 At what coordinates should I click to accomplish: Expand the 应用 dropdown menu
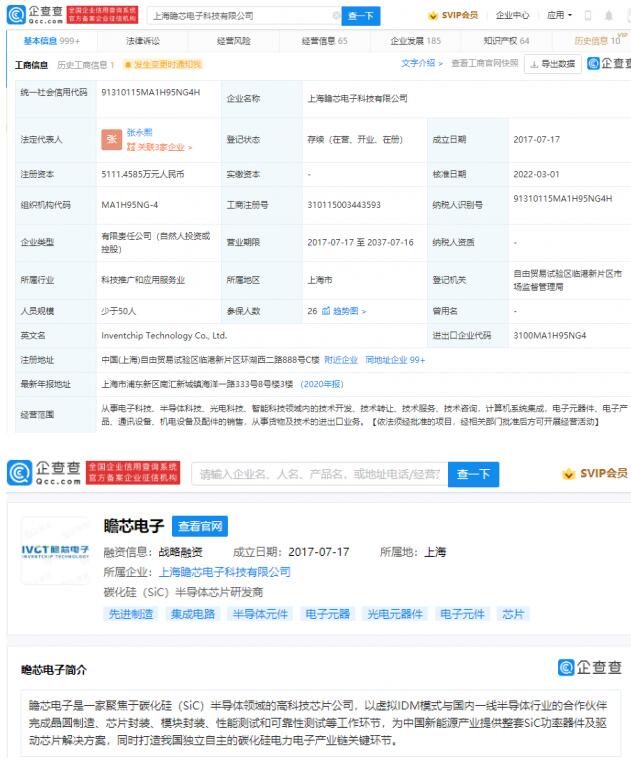[x=559, y=16]
